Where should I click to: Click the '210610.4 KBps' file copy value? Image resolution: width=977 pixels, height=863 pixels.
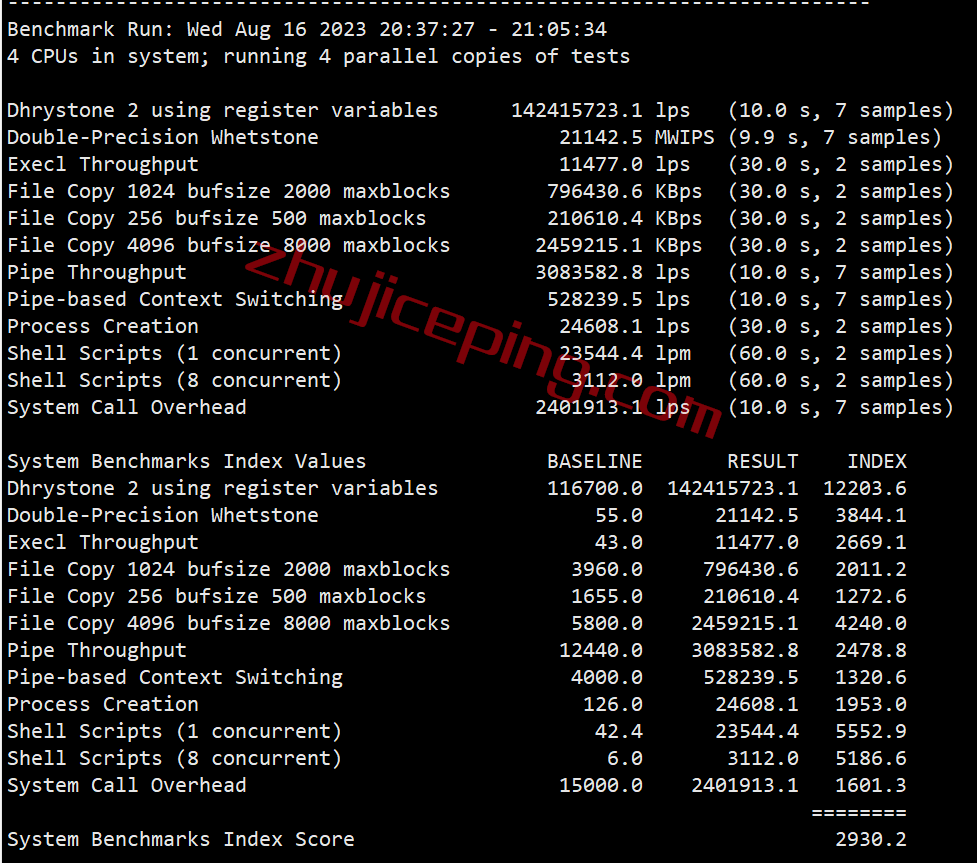point(624,218)
